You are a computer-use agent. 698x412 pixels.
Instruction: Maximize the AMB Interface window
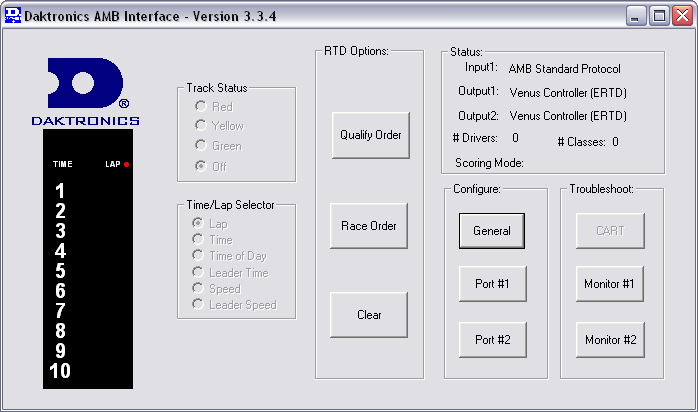click(659, 15)
